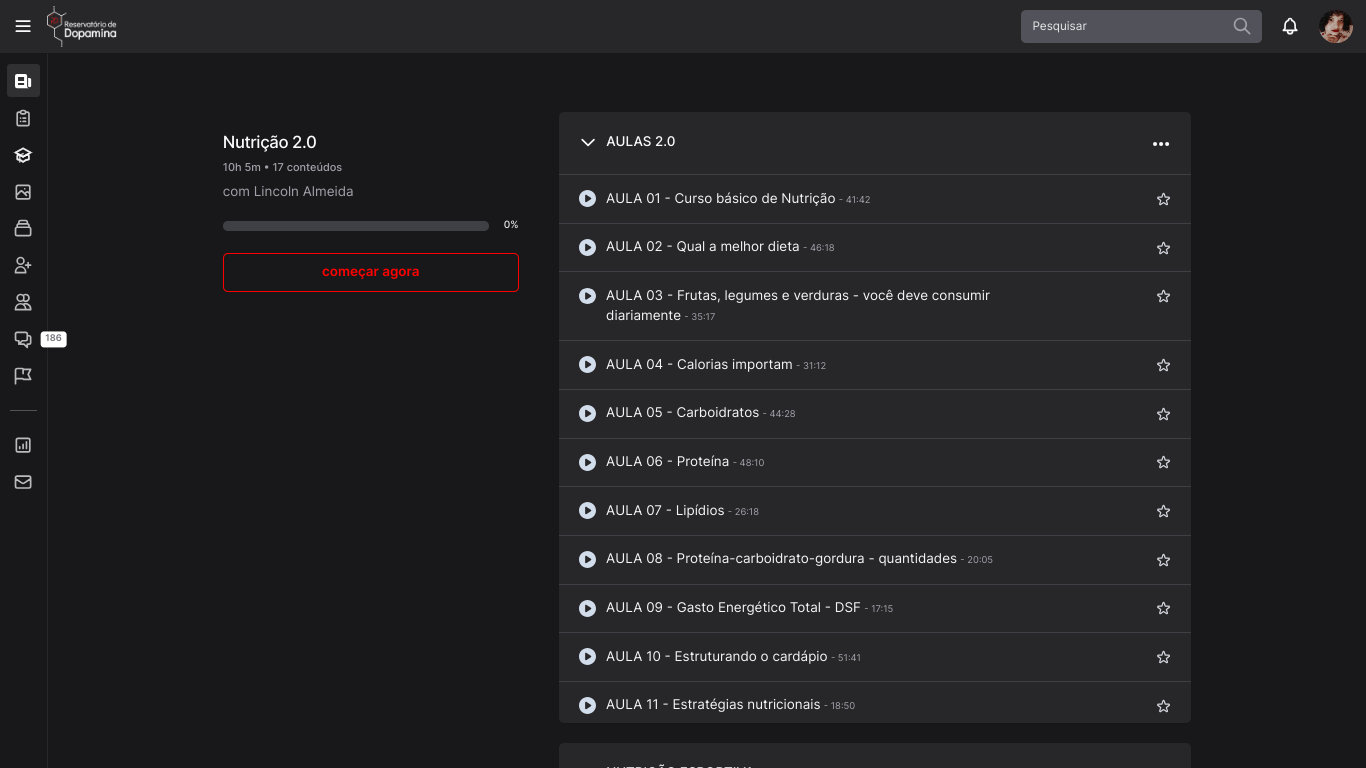Image resolution: width=1366 pixels, height=768 pixels.
Task: Click the começar agora button
Action: [370, 272]
